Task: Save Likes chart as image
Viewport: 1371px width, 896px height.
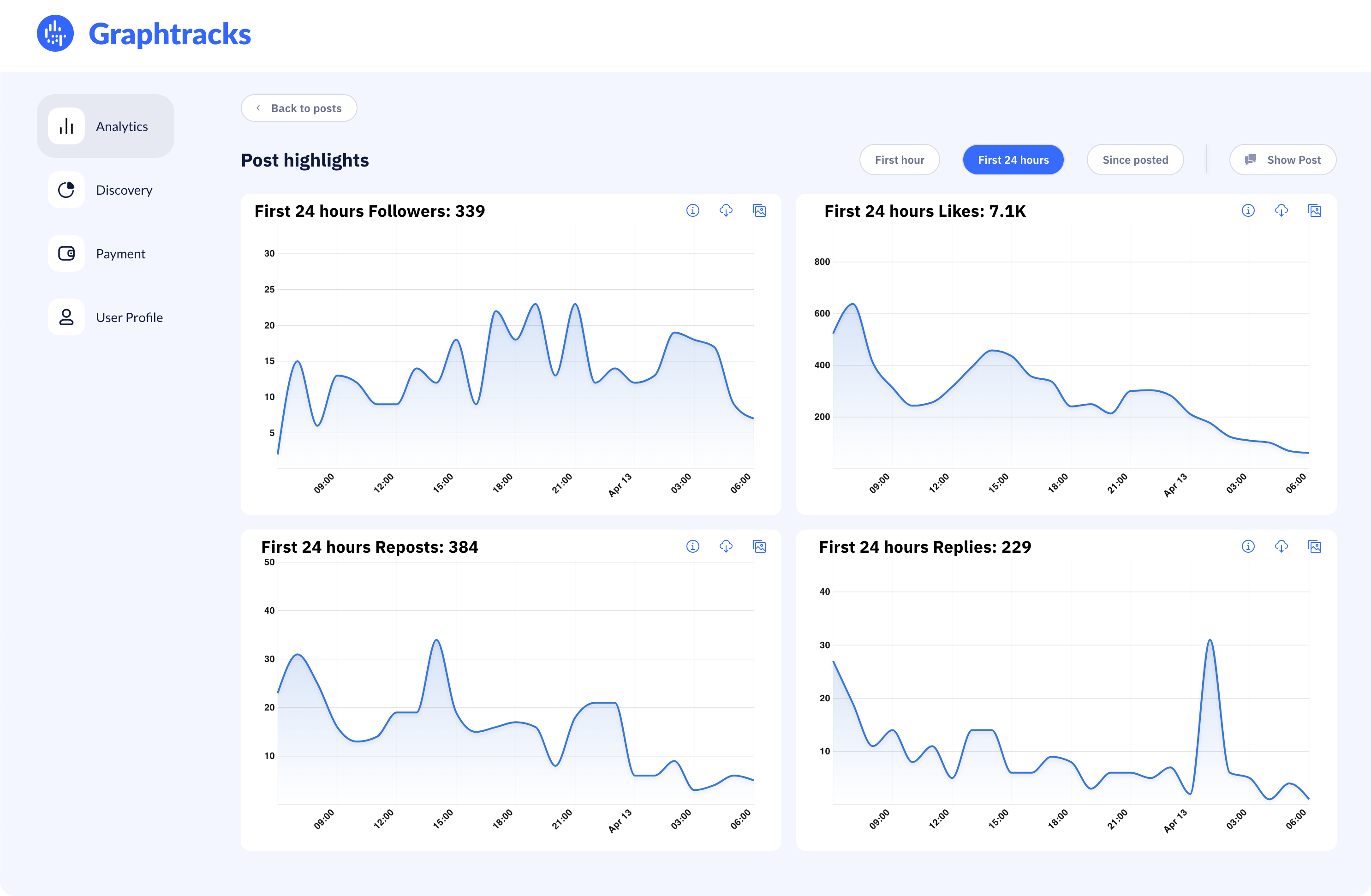Action: tap(1315, 210)
